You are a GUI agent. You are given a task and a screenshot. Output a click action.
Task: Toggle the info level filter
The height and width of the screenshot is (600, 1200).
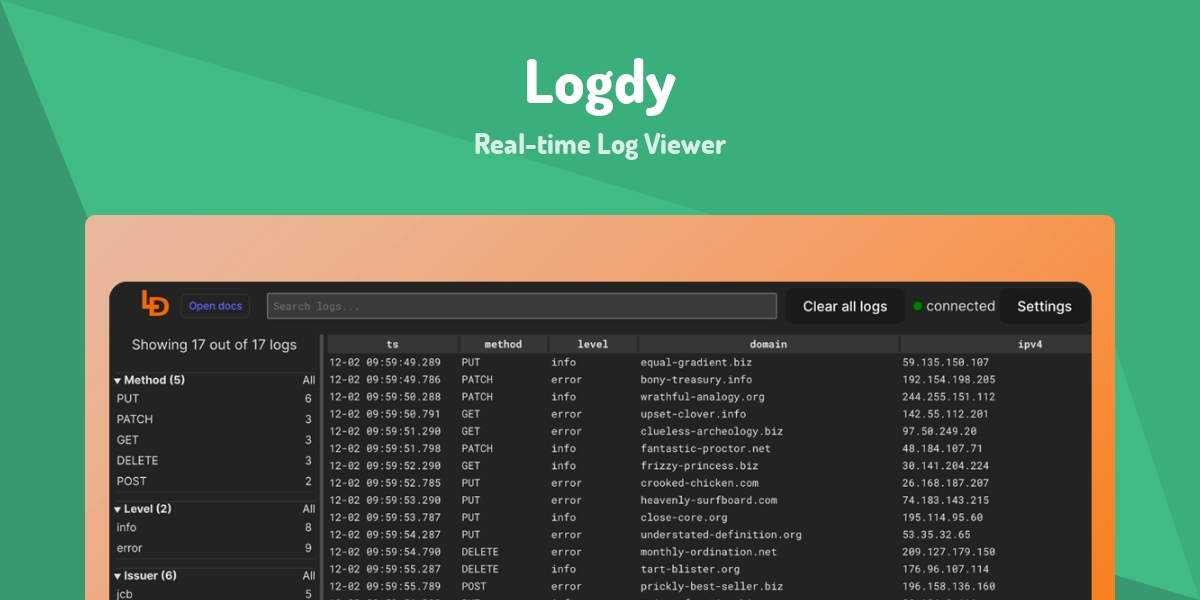[126, 528]
